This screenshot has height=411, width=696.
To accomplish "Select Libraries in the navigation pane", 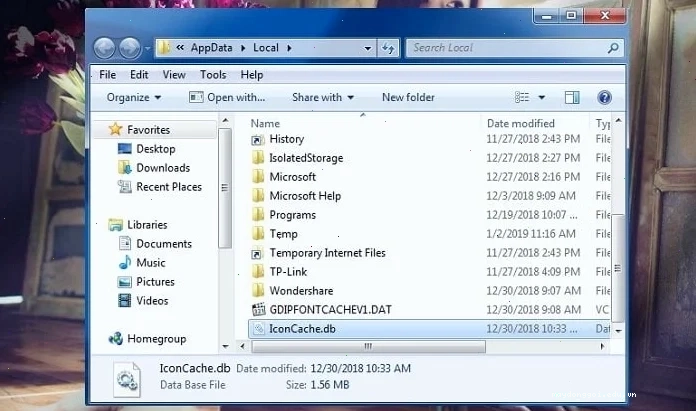I will pos(147,225).
